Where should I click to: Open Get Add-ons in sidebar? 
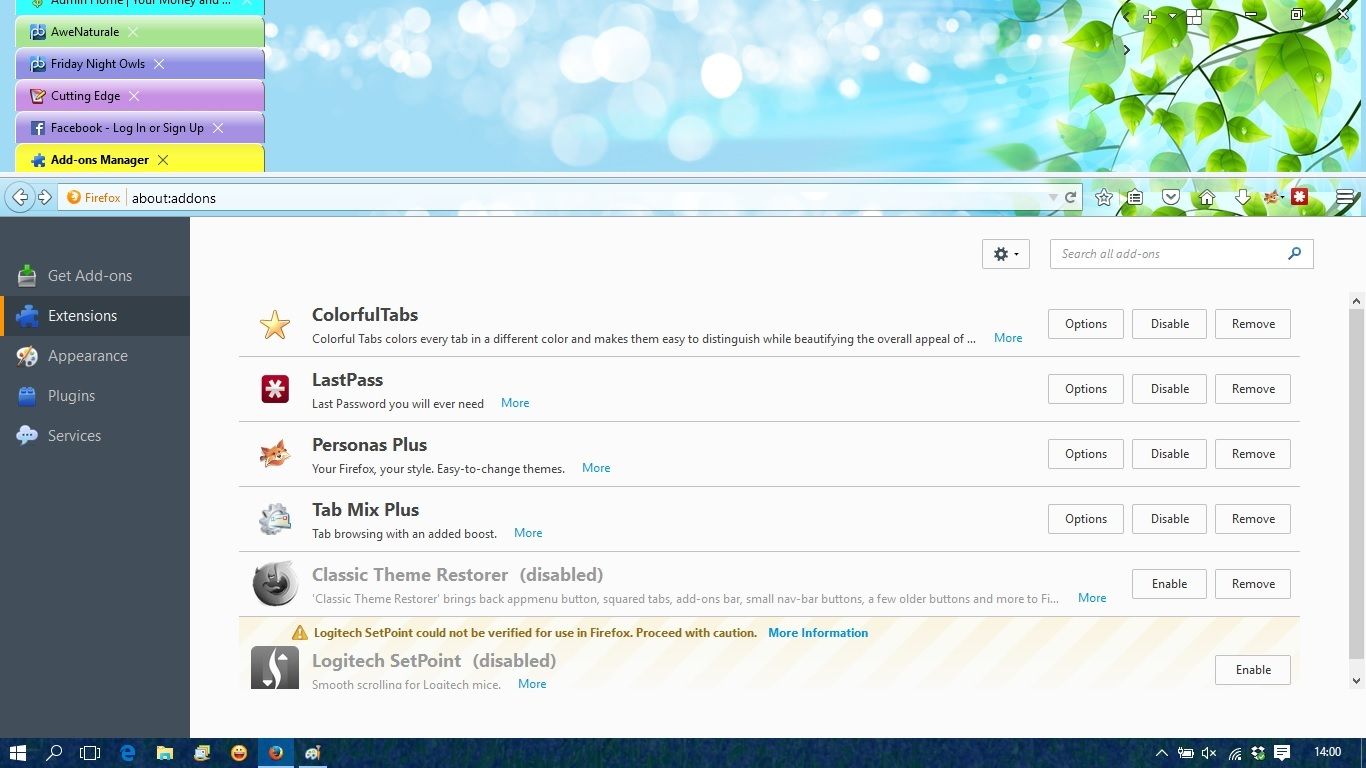(95, 276)
